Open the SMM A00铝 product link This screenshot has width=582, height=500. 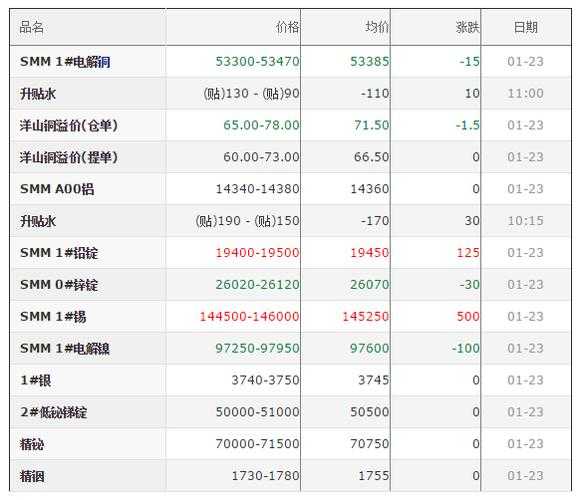click(x=57, y=189)
